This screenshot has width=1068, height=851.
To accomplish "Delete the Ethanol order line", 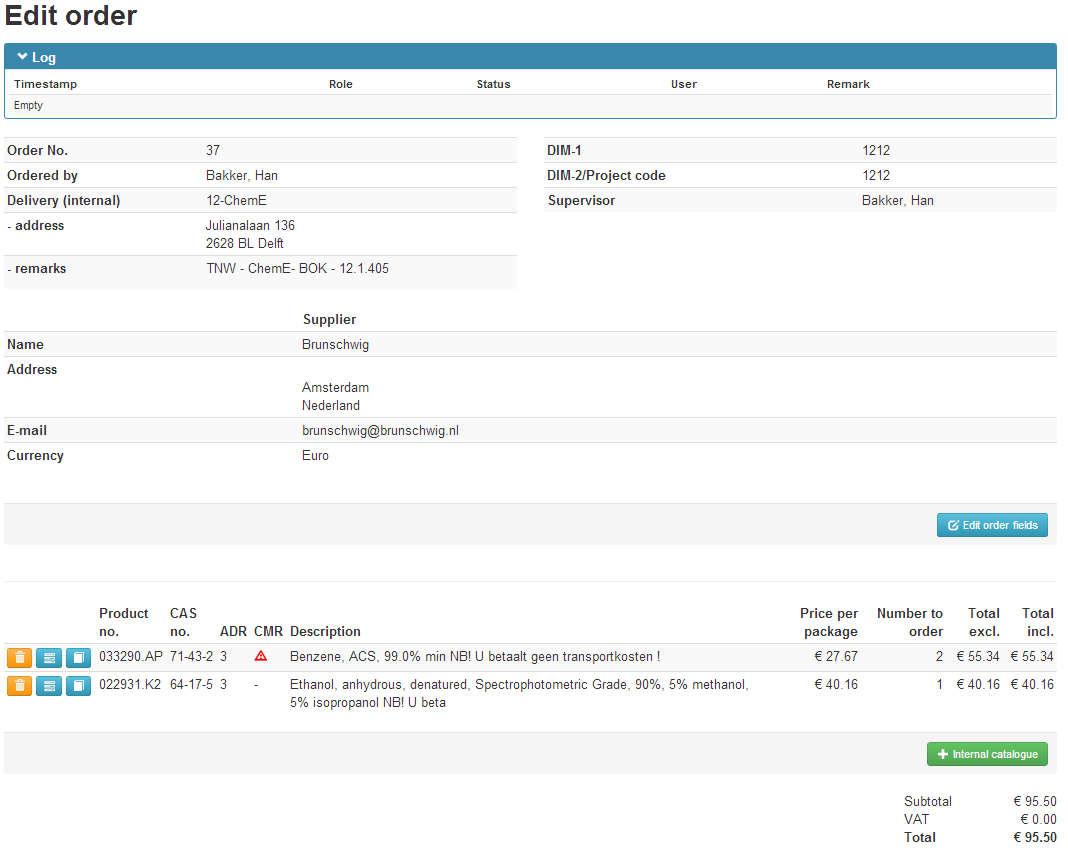I will click(20, 685).
